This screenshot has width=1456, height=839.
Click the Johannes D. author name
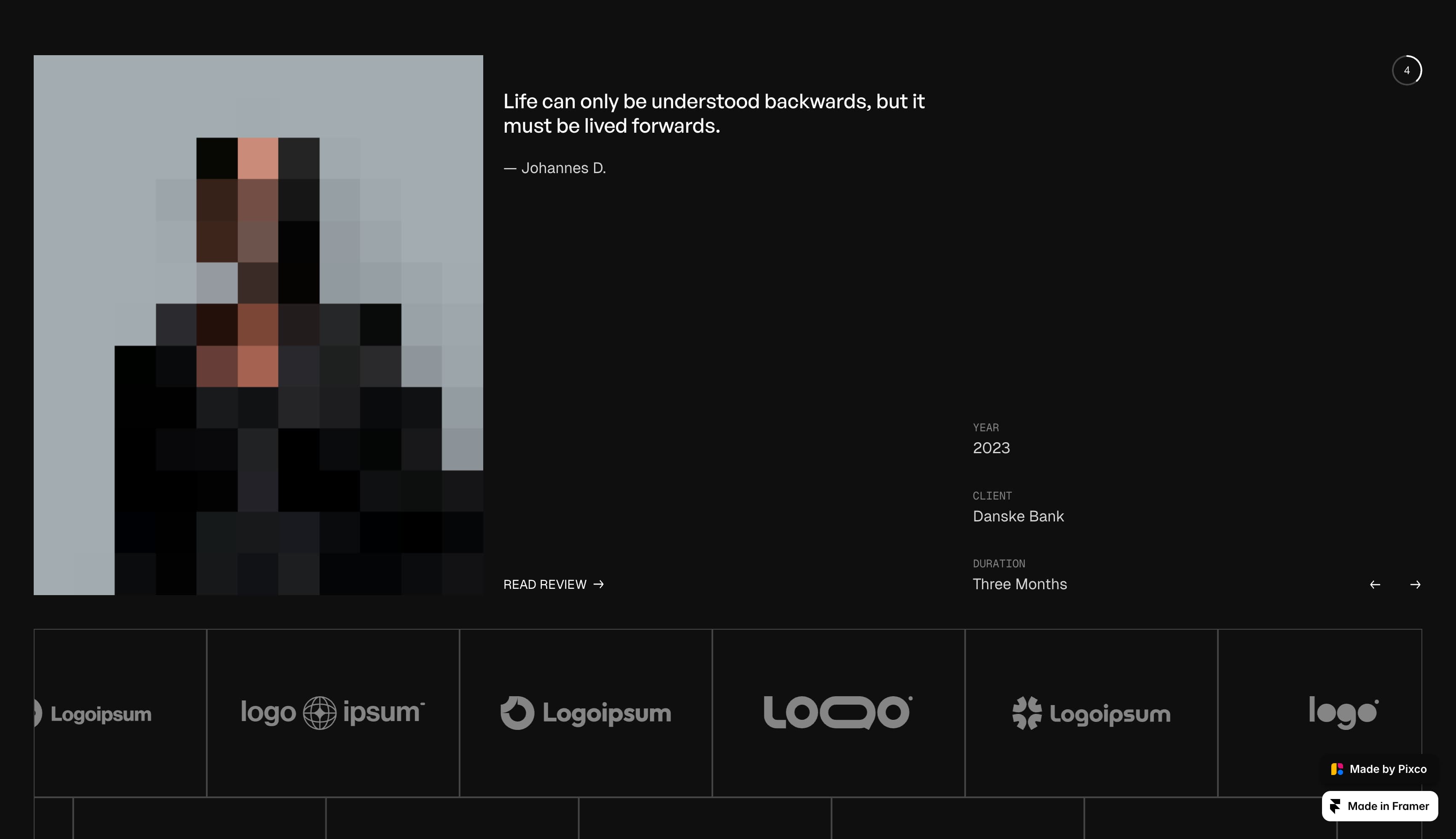[x=563, y=168]
